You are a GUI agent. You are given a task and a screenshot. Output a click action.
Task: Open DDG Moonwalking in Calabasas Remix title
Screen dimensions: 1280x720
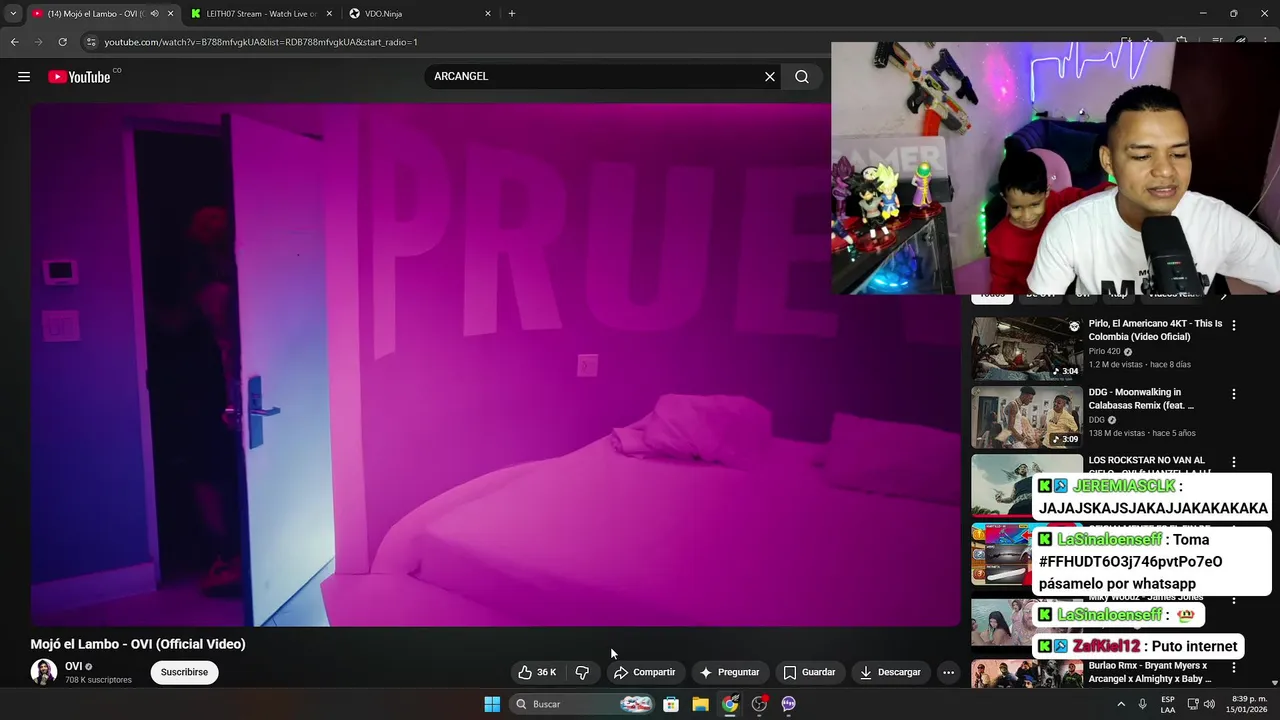tap(1141, 399)
